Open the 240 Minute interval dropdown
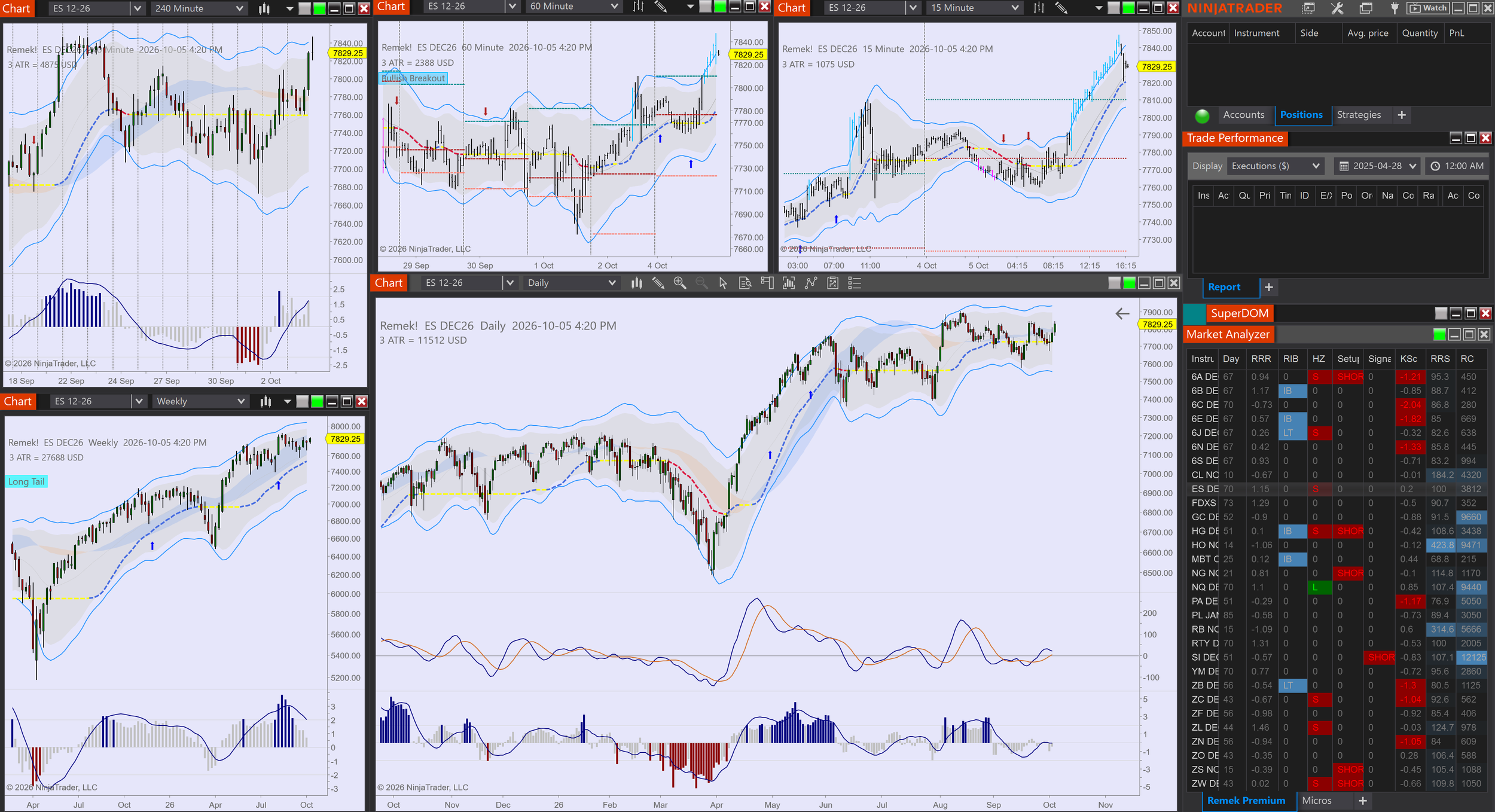 pos(199,8)
